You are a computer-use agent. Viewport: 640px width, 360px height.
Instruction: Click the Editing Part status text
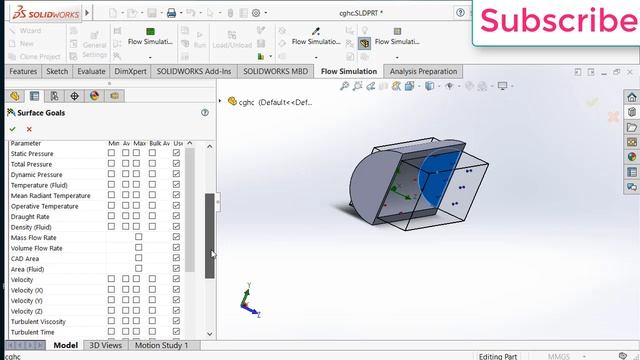click(x=498, y=356)
